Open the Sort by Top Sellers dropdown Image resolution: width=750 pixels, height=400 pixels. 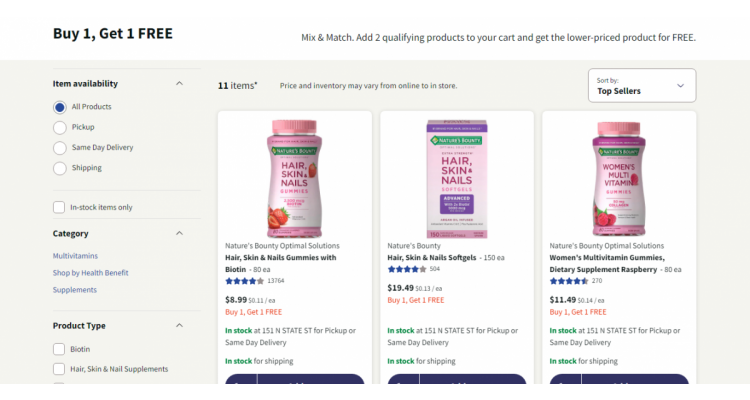[642, 86]
